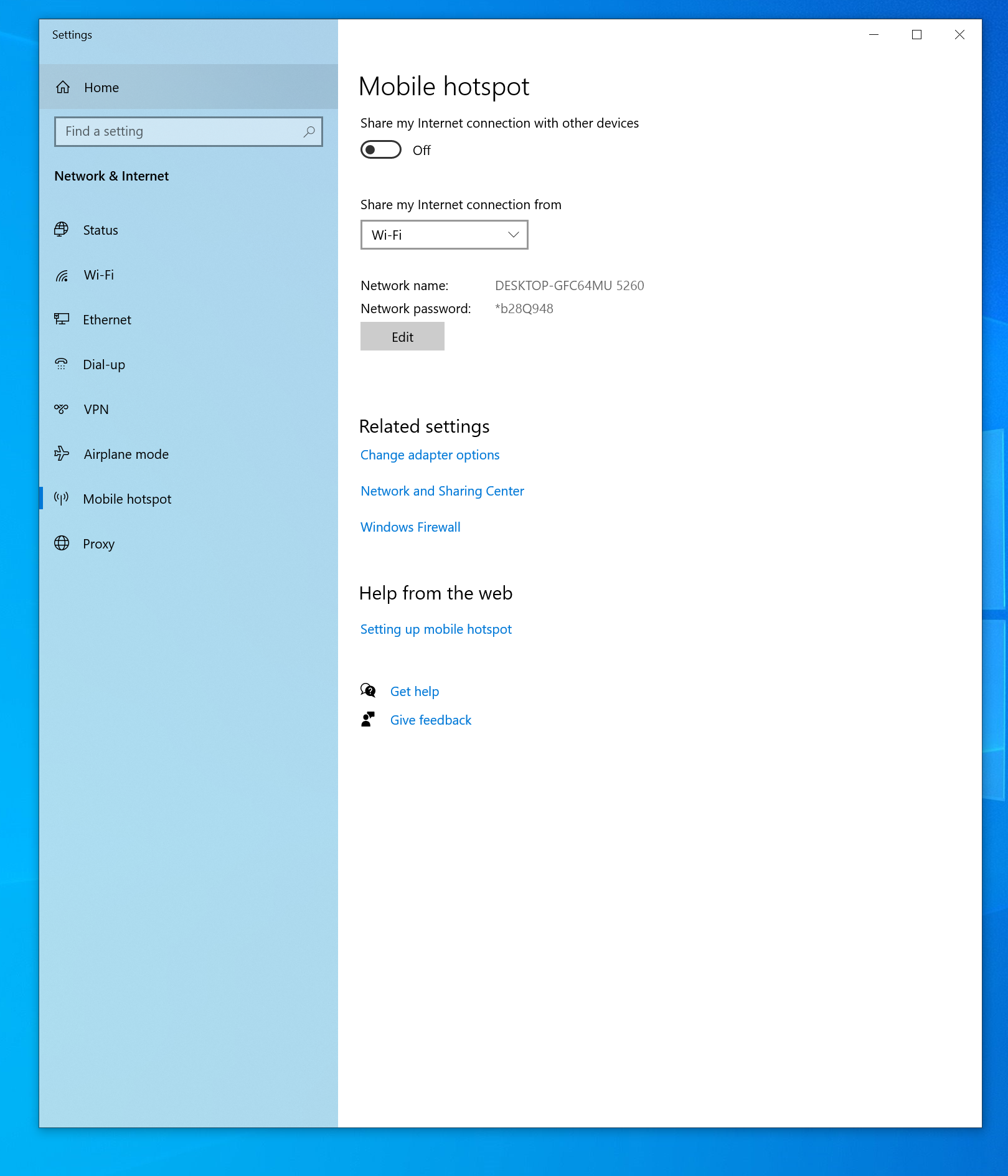Click the Dial-up phone icon
The width and height of the screenshot is (1008, 1176).
coord(61,364)
